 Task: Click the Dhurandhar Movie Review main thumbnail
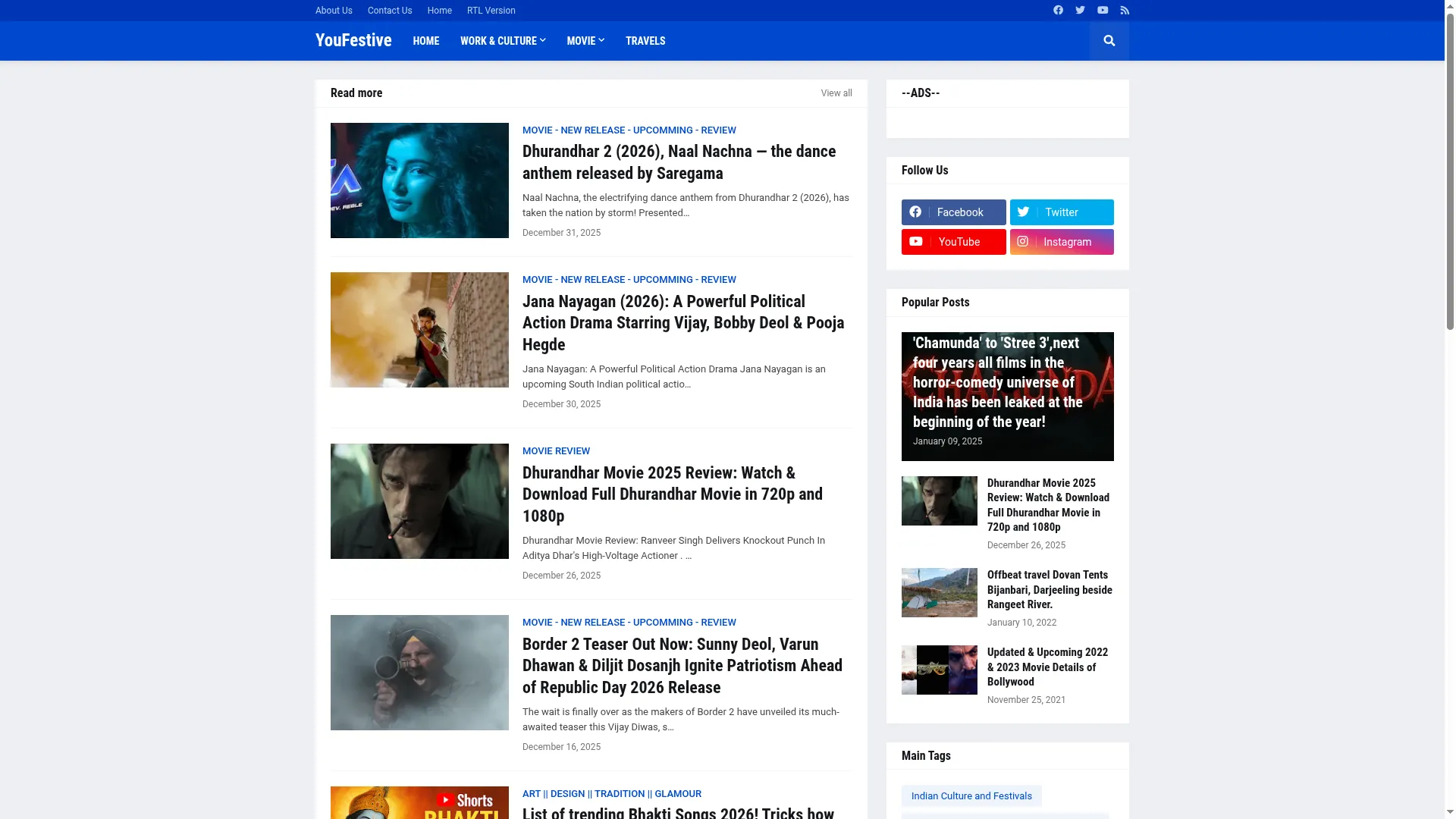(419, 501)
